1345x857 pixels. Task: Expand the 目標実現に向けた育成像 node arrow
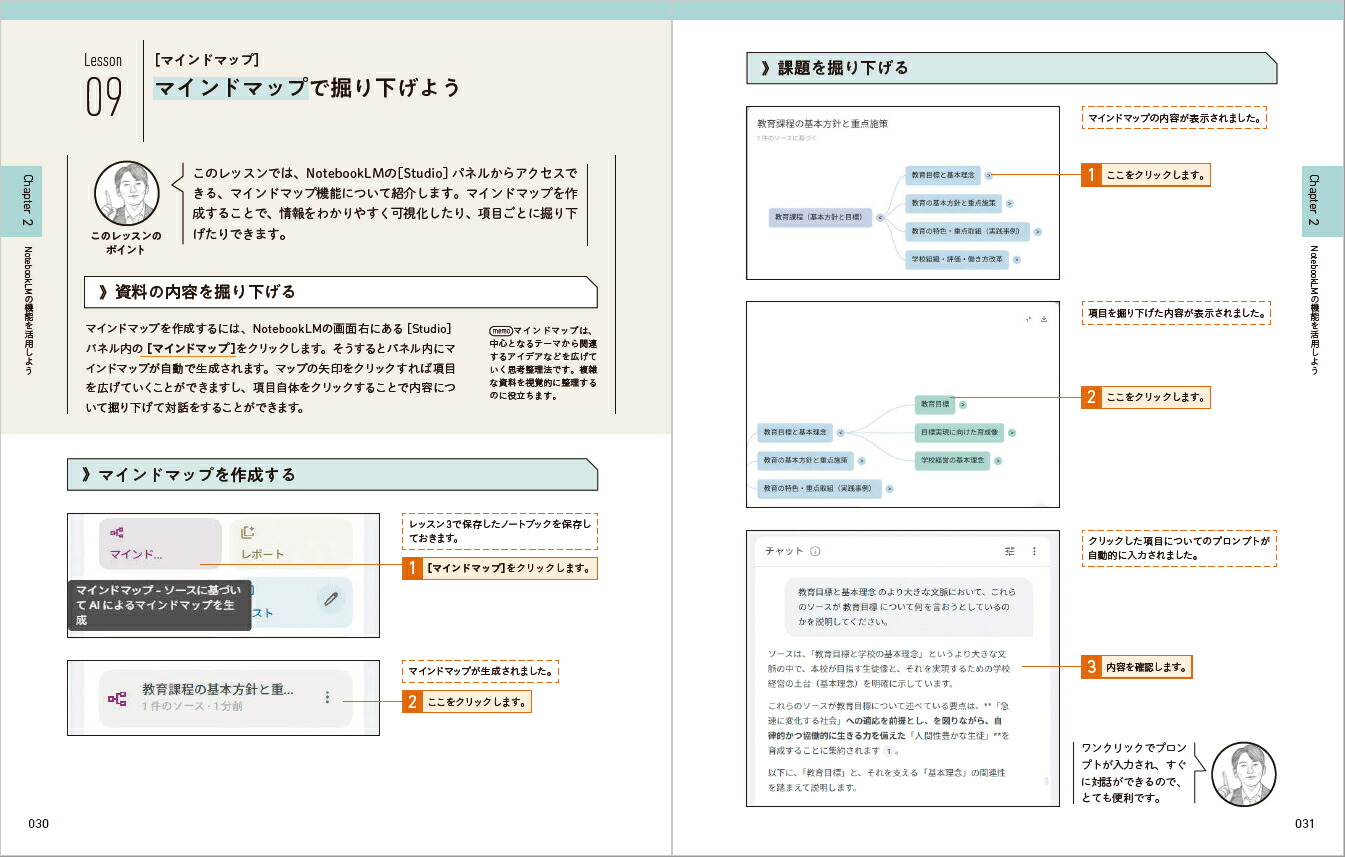(1012, 433)
